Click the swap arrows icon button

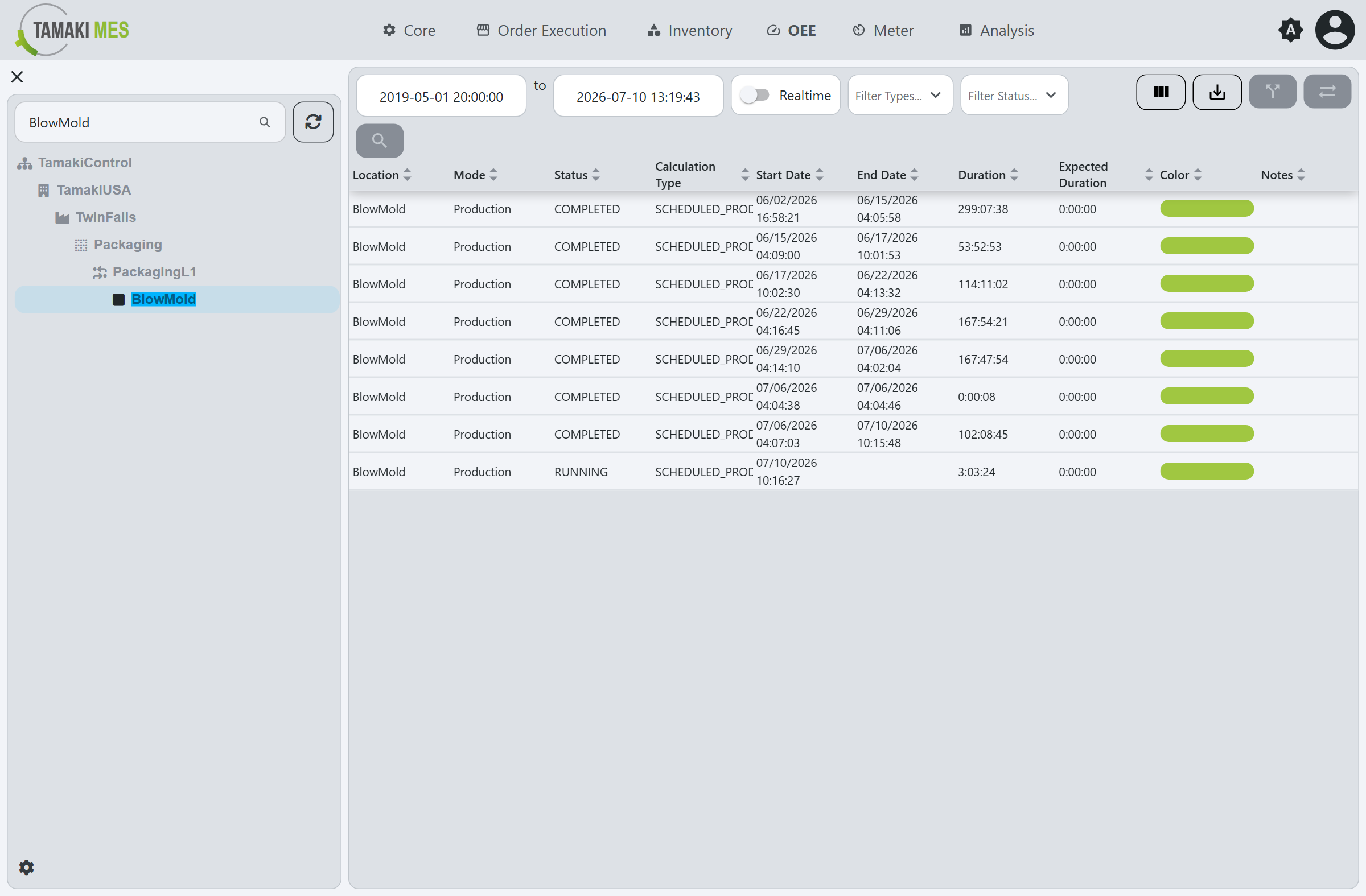point(1327,92)
